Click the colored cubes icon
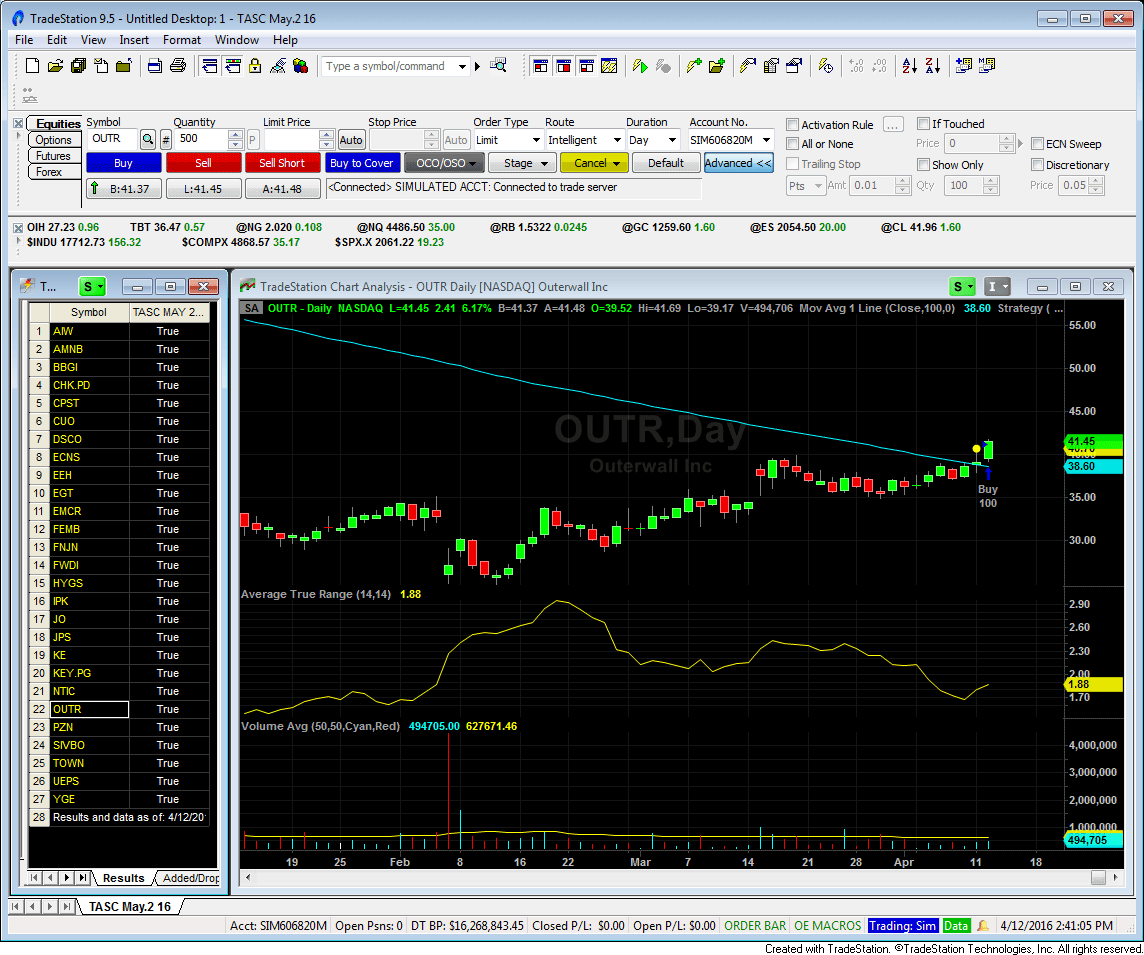Screen dimensions: 1144x955 301,66
